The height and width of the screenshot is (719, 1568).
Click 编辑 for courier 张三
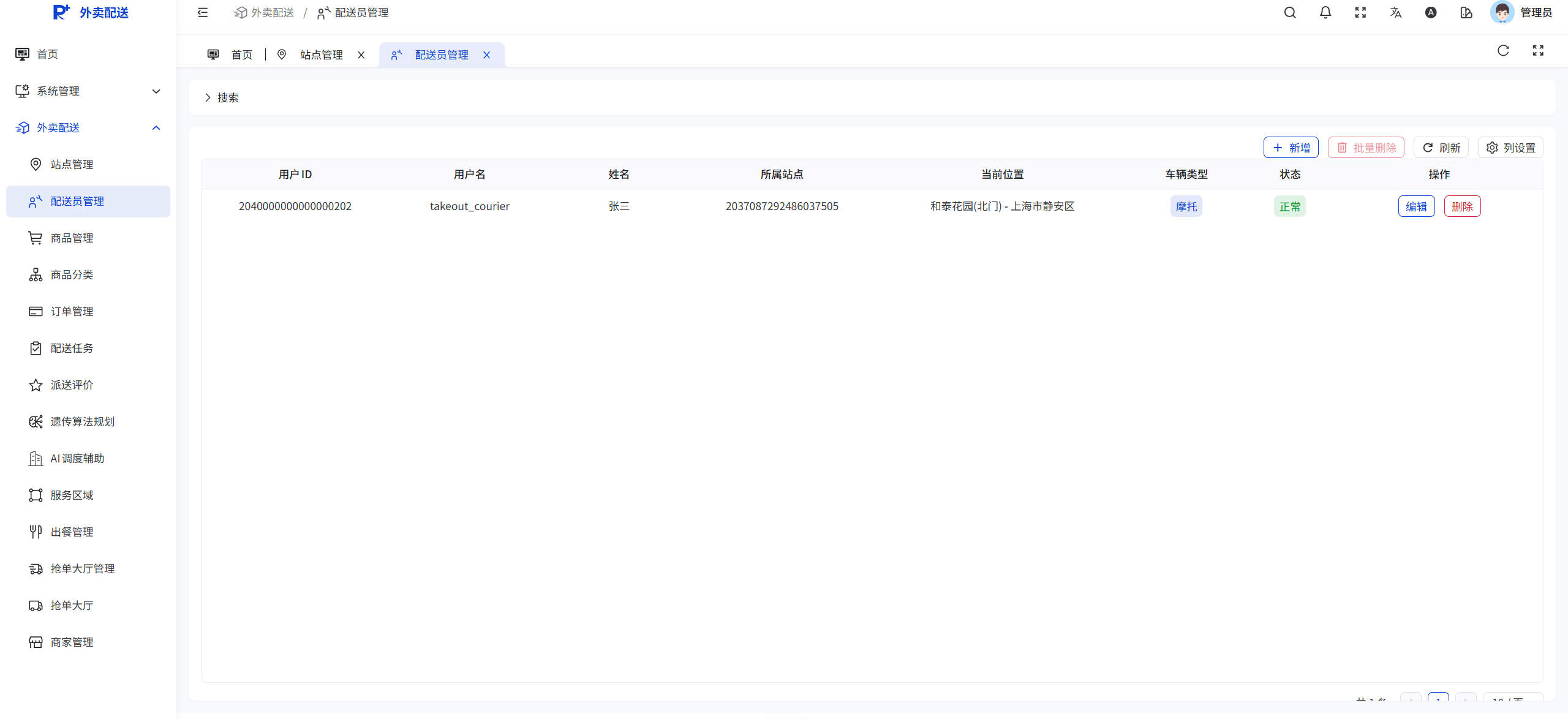(x=1416, y=206)
